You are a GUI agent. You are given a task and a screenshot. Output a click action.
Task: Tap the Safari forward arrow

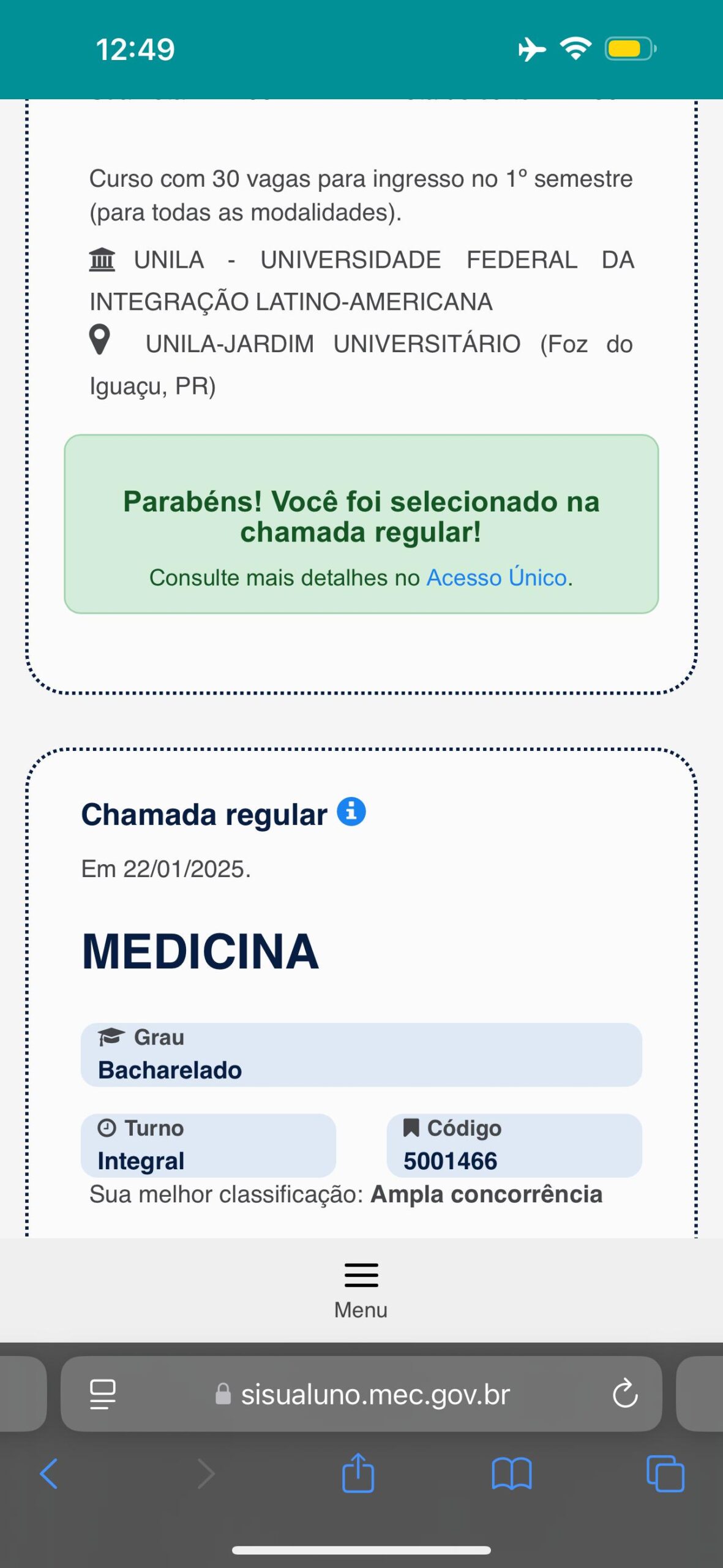[x=206, y=1474]
